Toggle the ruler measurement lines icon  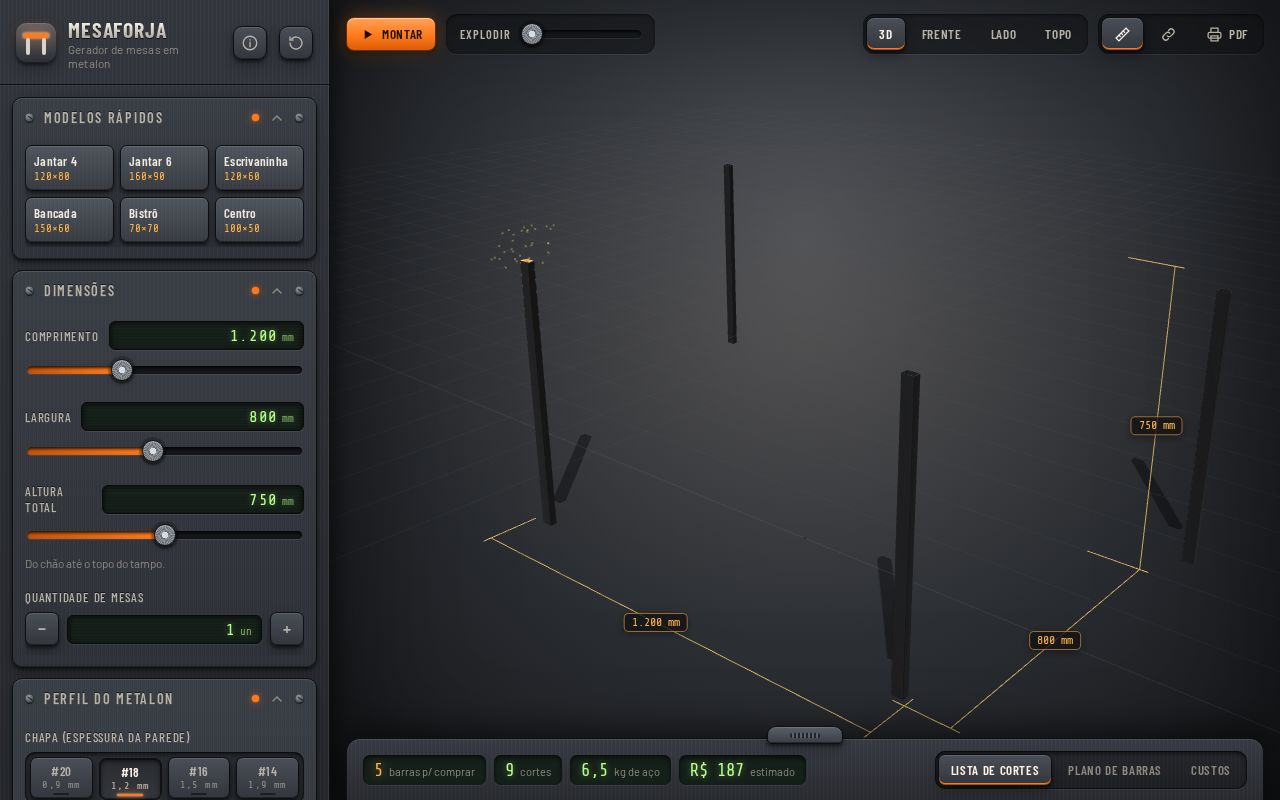tap(1122, 34)
